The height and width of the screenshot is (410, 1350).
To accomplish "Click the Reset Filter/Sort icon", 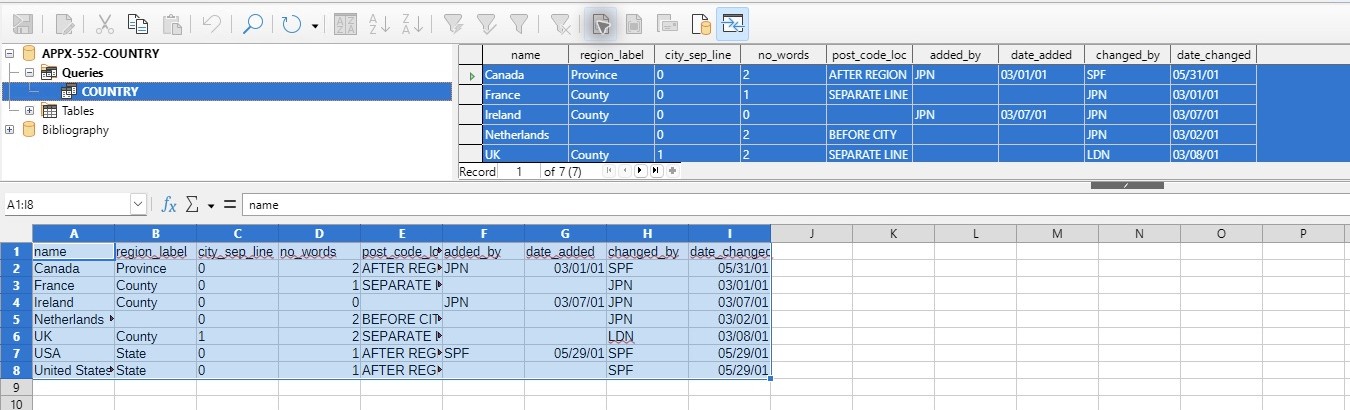I will coord(561,22).
